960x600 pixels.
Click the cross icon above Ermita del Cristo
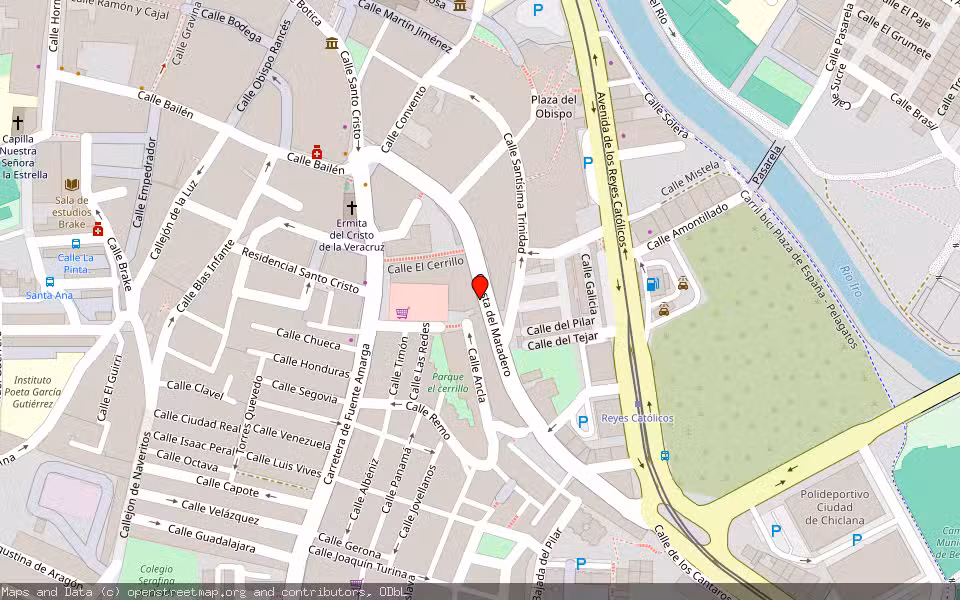(x=351, y=207)
